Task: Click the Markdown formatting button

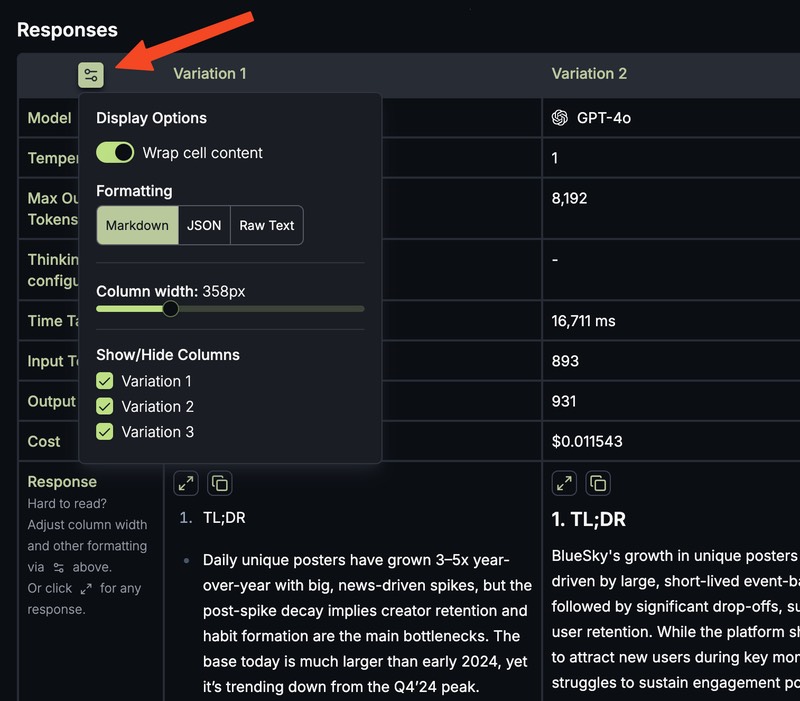Action: point(137,225)
